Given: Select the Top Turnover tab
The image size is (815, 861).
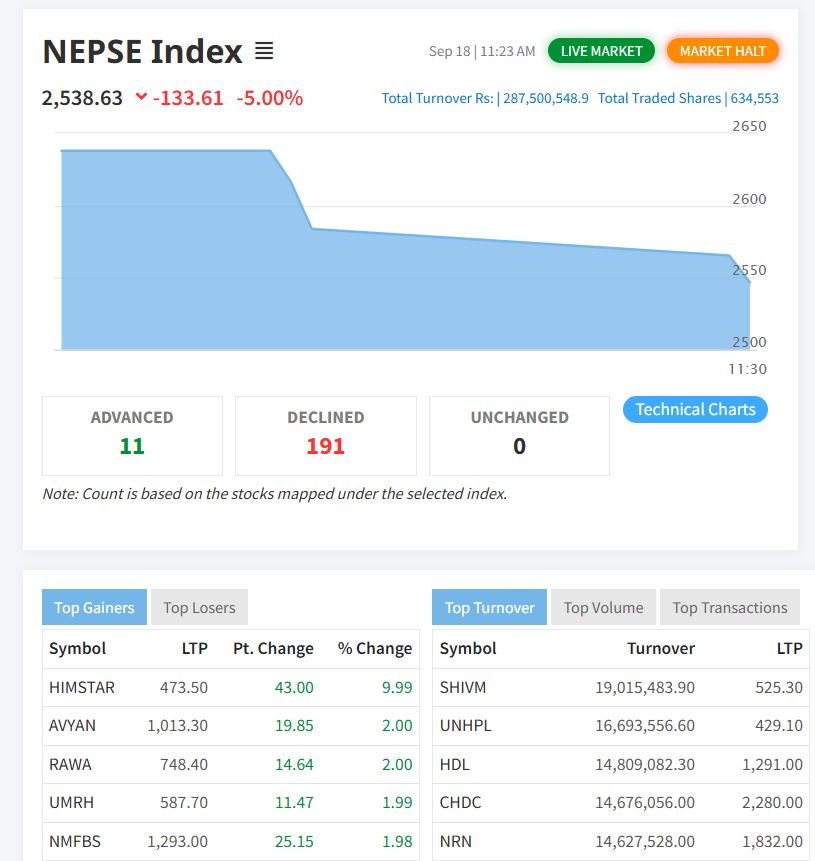Looking at the screenshot, I should tap(489, 607).
